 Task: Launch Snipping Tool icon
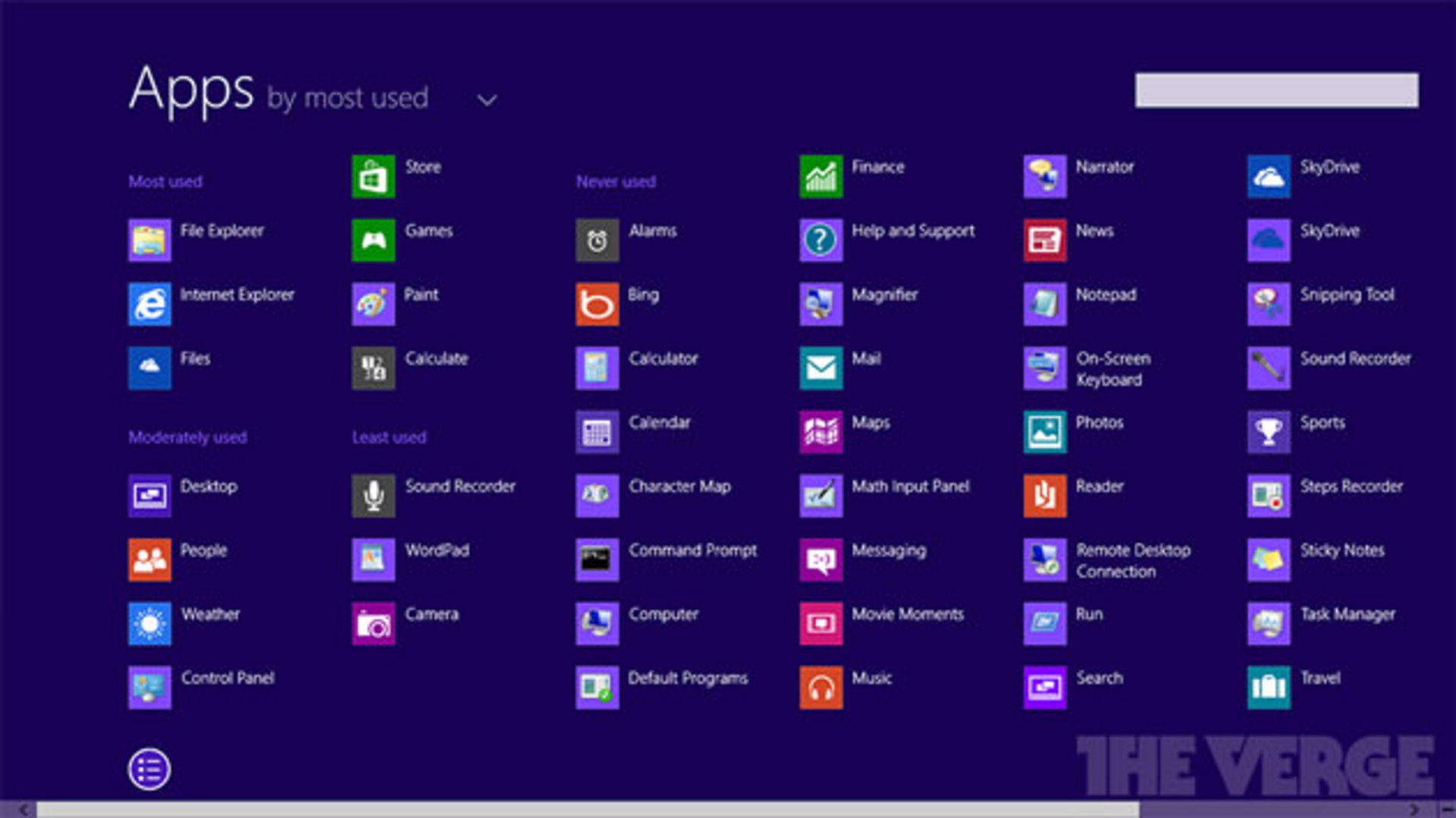[x=1269, y=304]
